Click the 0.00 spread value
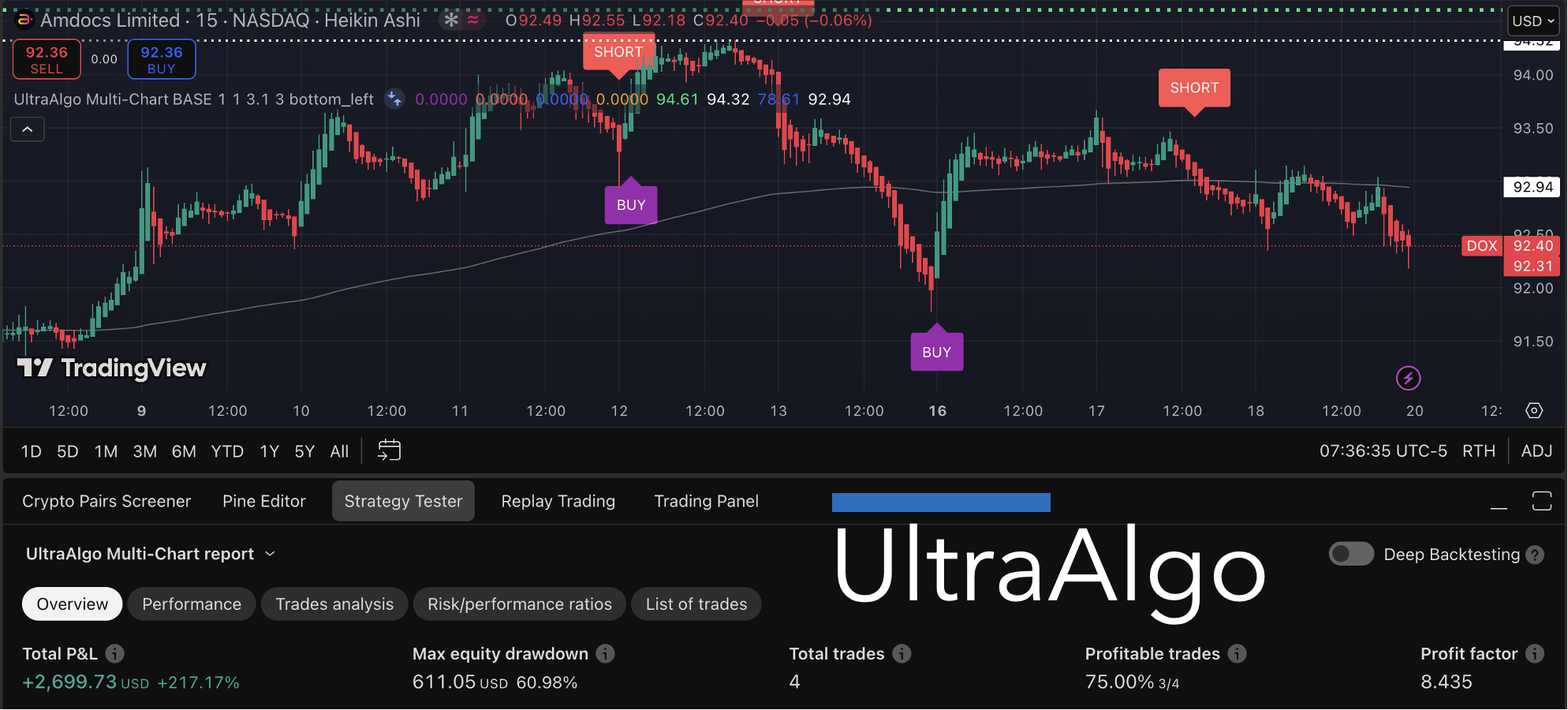Viewport: 1568px width, 710px height. tap(104, 59)
